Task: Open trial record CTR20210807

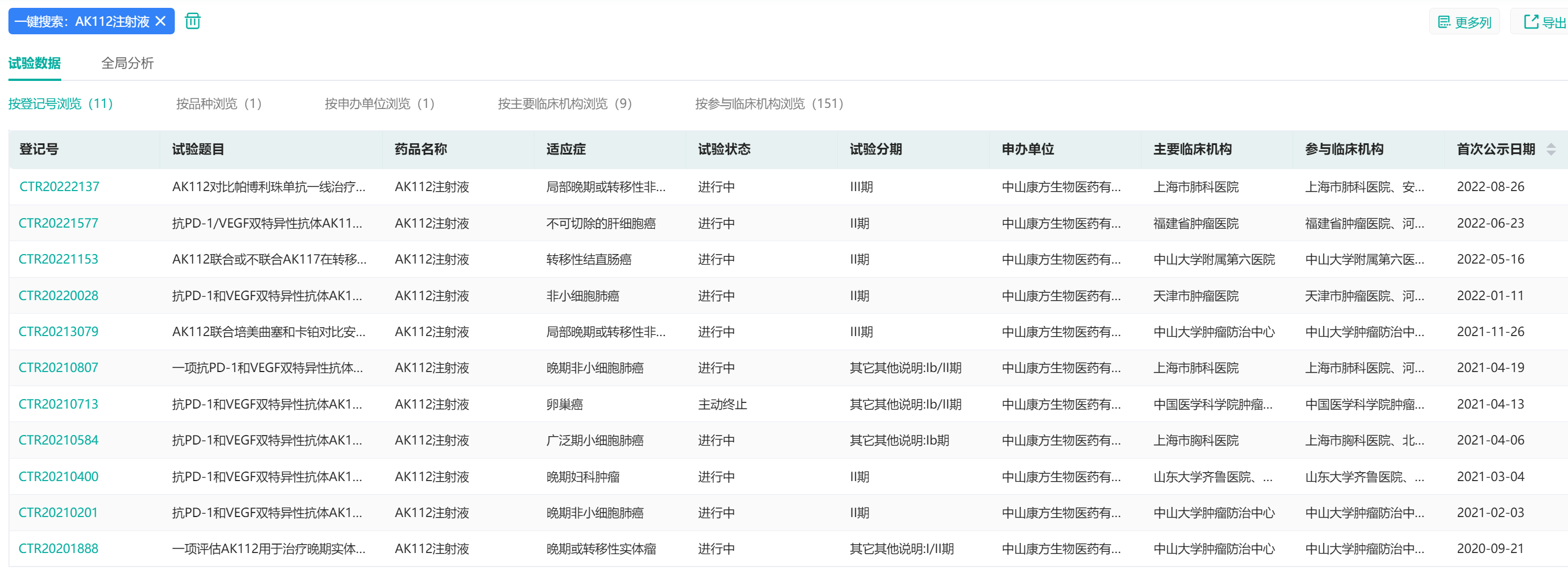Action: pos(58,368)
